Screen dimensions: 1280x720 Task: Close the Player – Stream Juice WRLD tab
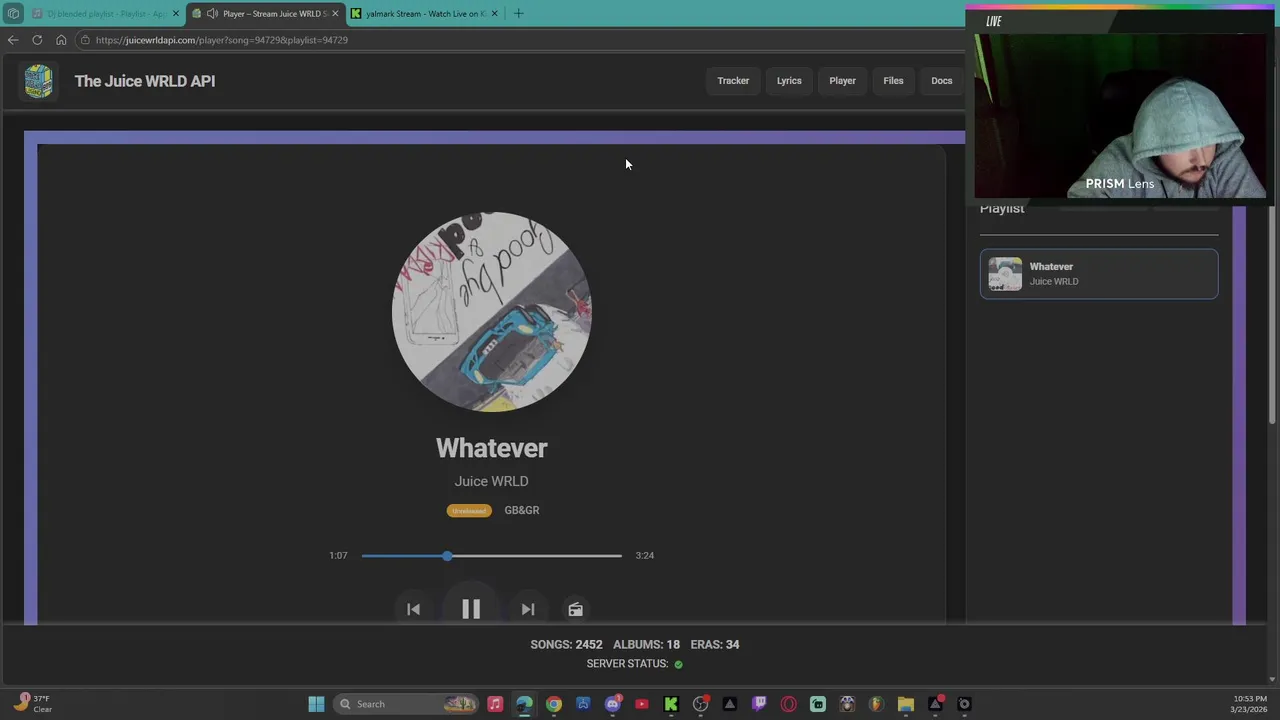335,14
